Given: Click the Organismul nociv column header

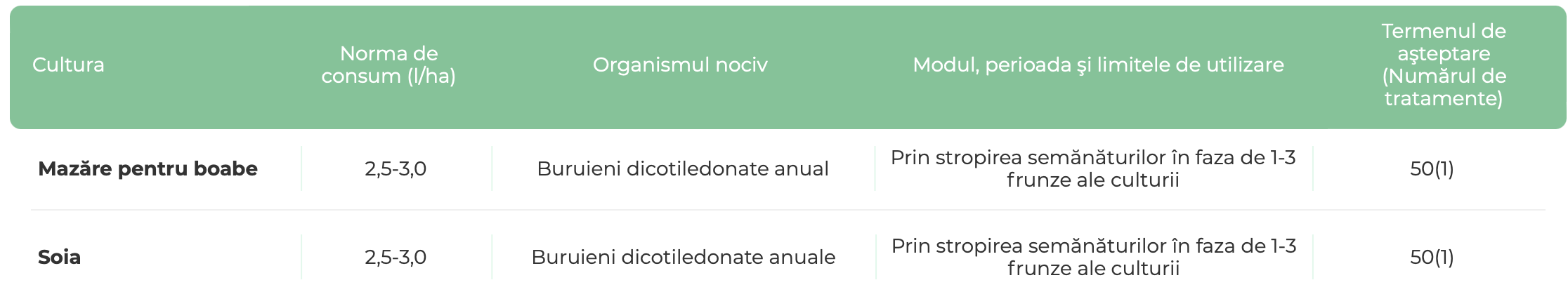Looking at the screenshot, I should (x=680, y=65).
